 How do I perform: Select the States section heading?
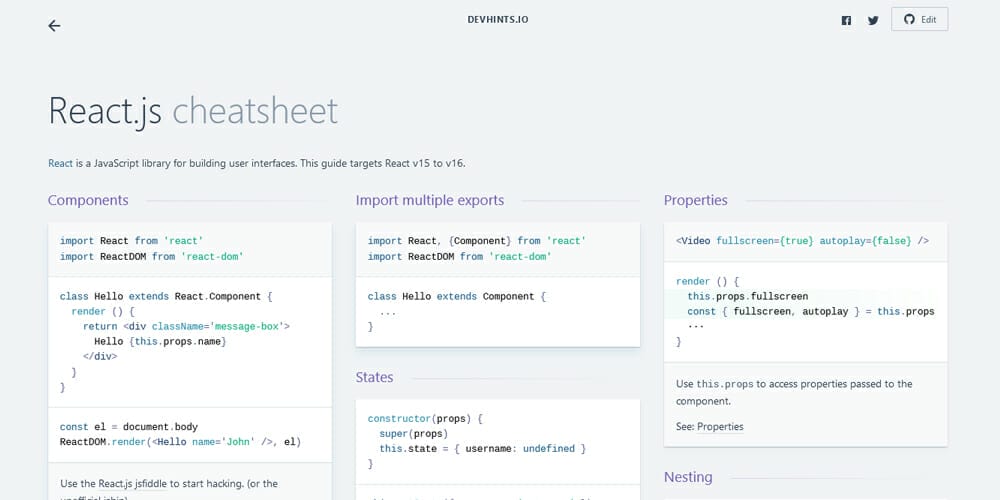[374, 377]
